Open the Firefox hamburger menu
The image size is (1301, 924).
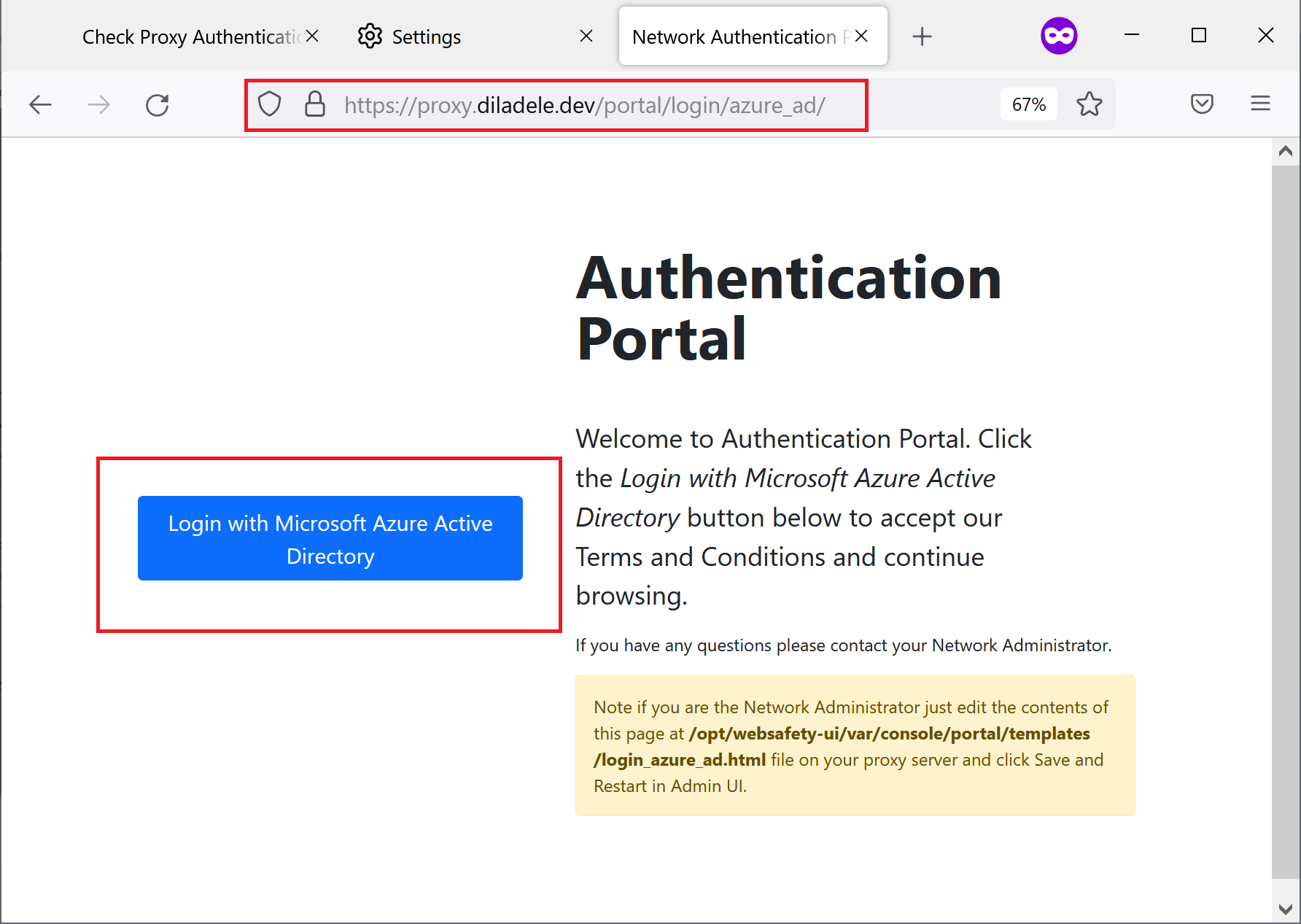[x=1260, y=104]
